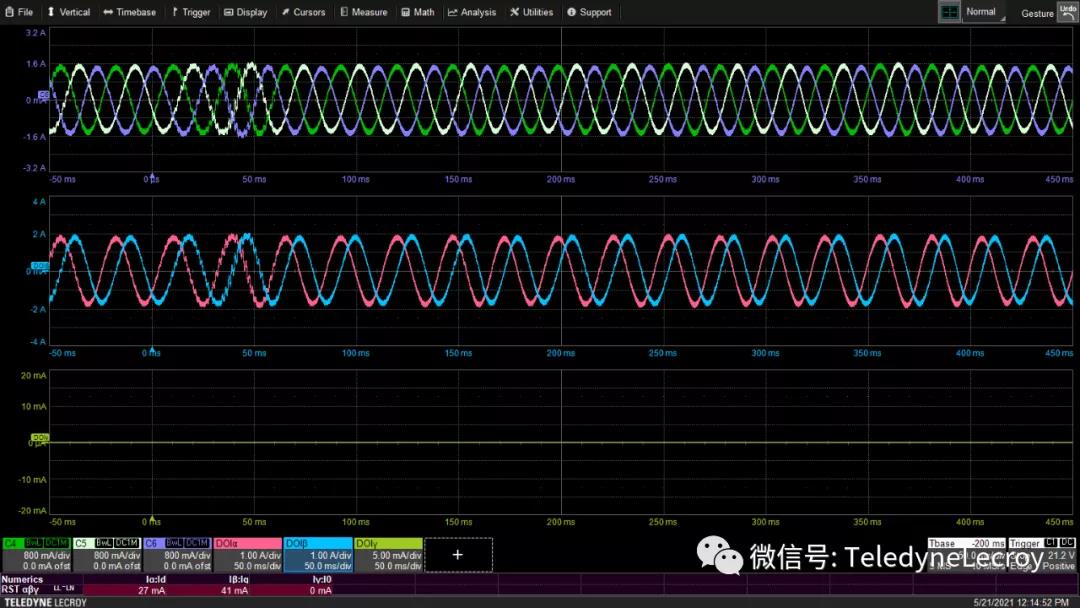1080x608 pixels.
Task: Click the blue DOIβ trace descriptor
Action: [x=317, y=555]
